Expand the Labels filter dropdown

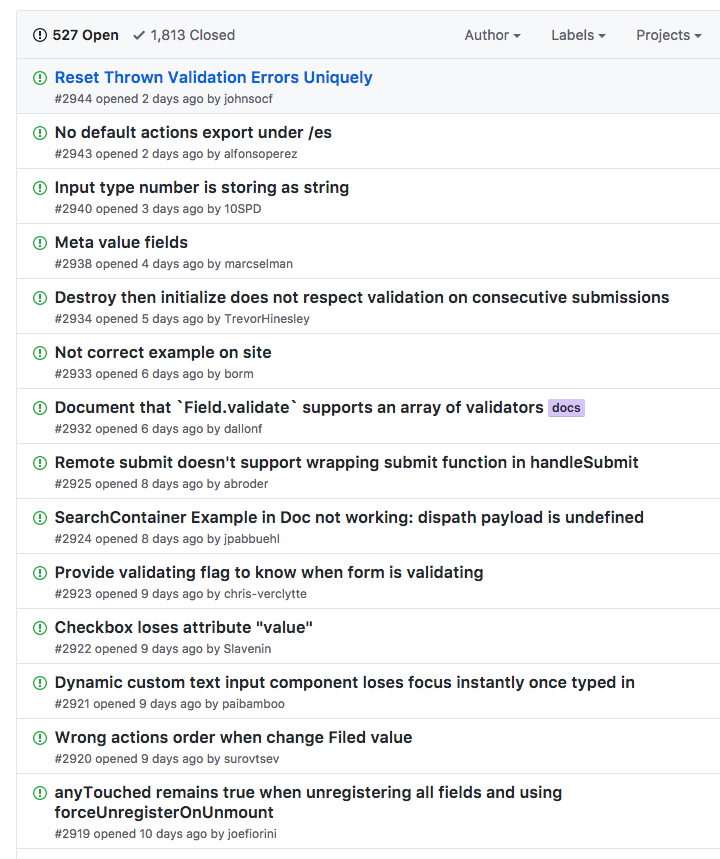coord(578,35)
